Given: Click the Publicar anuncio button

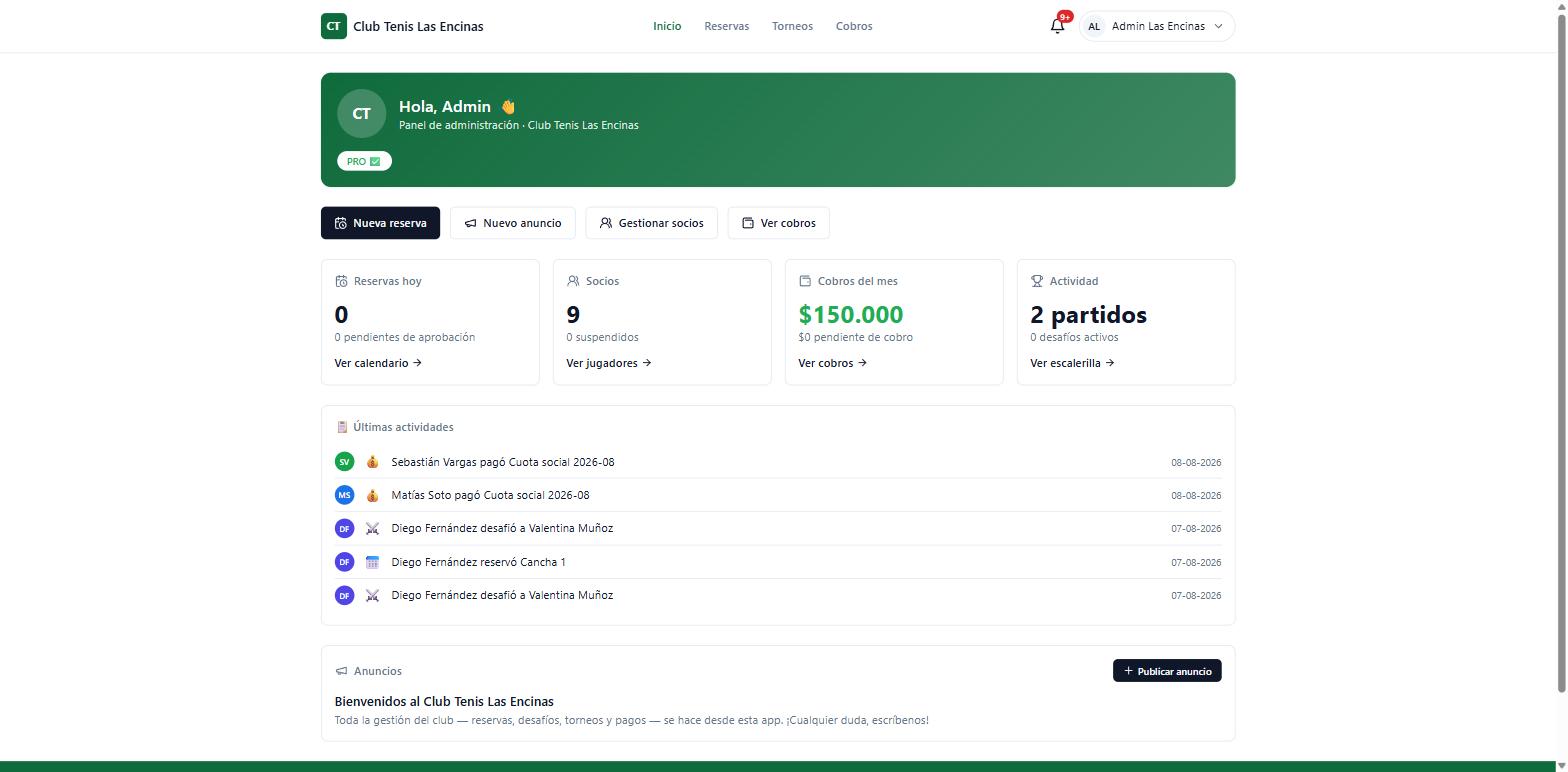Looking at the screenshot, I should point(1167,671).
